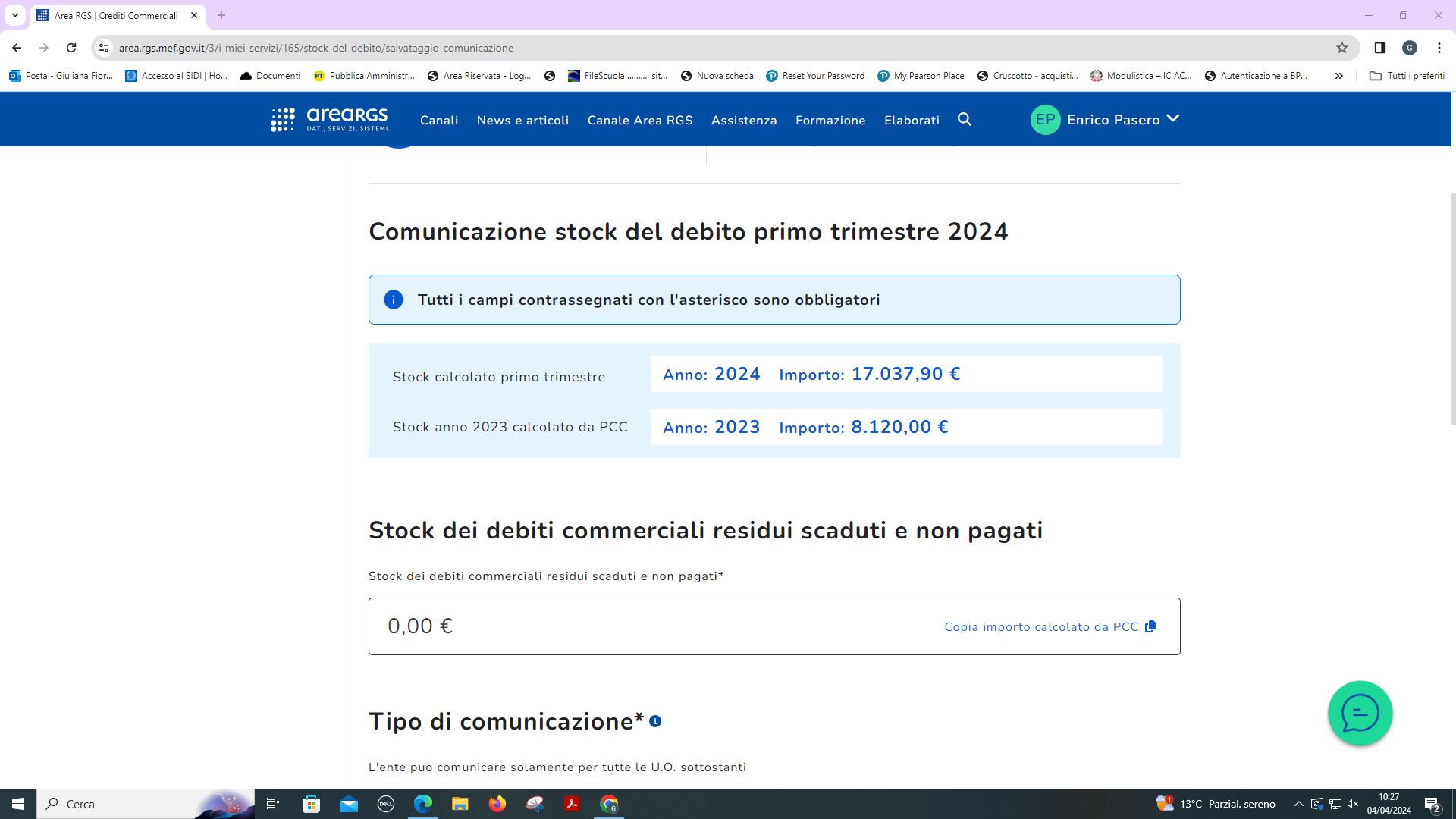Bookmark this page with star icon

click(1342, 48)
